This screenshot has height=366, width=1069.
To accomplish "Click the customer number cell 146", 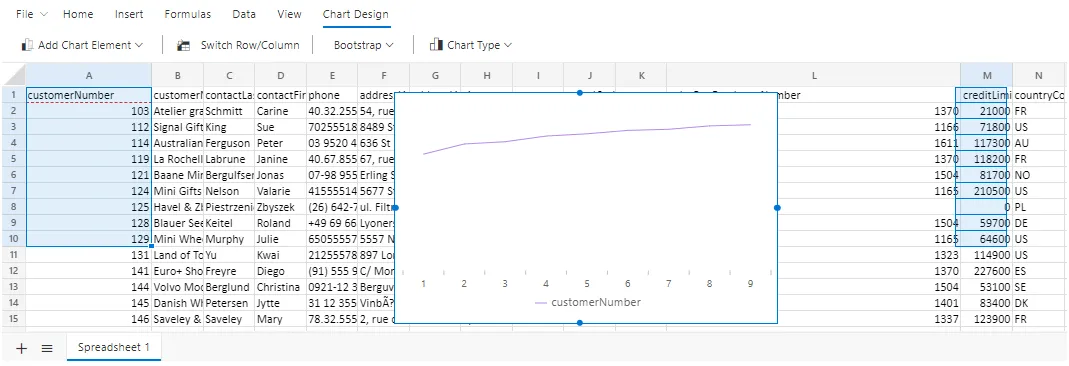I will (x=89, y=319).
